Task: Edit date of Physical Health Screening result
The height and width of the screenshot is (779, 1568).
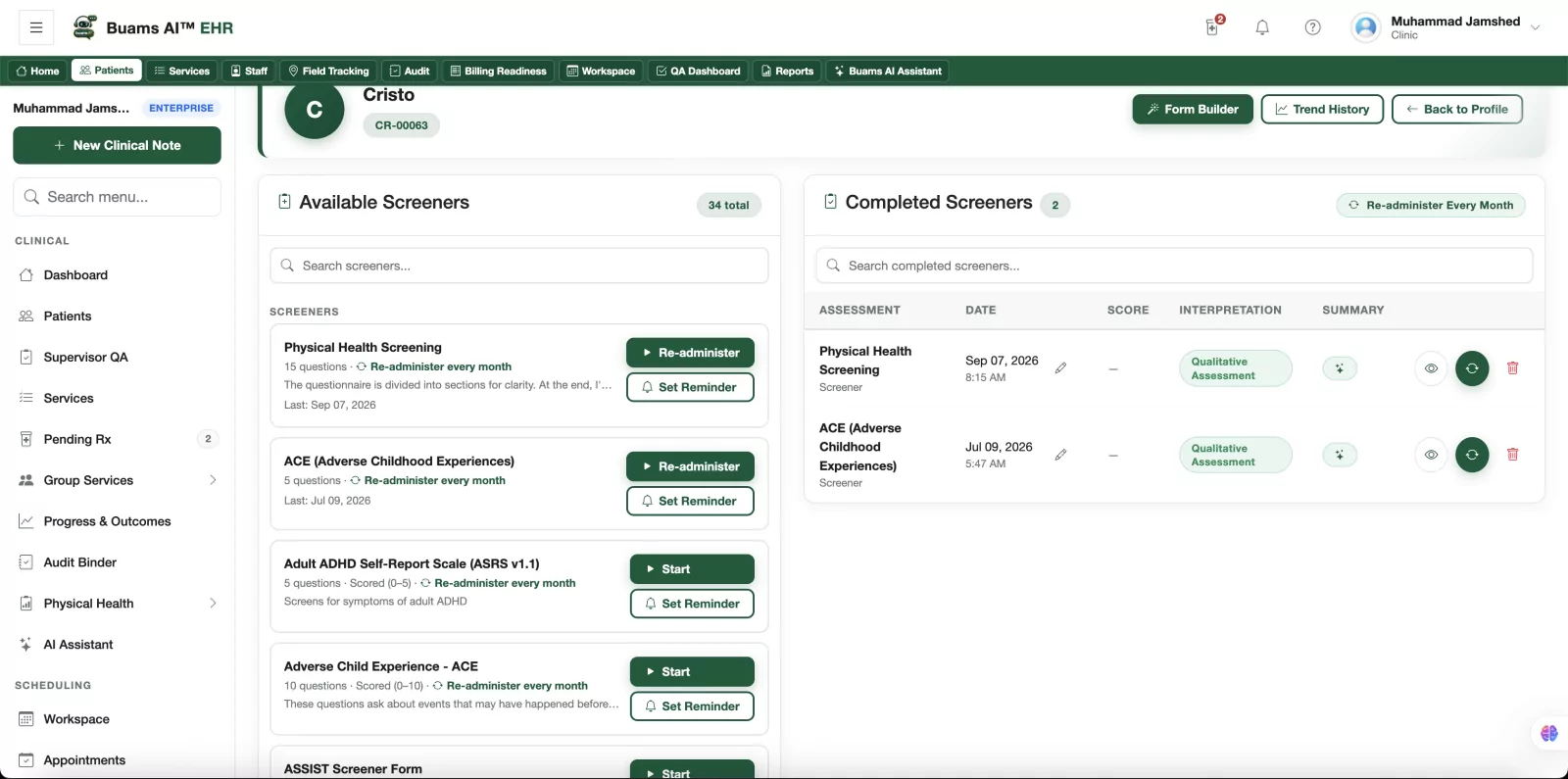Action: tap(1060, 368)
